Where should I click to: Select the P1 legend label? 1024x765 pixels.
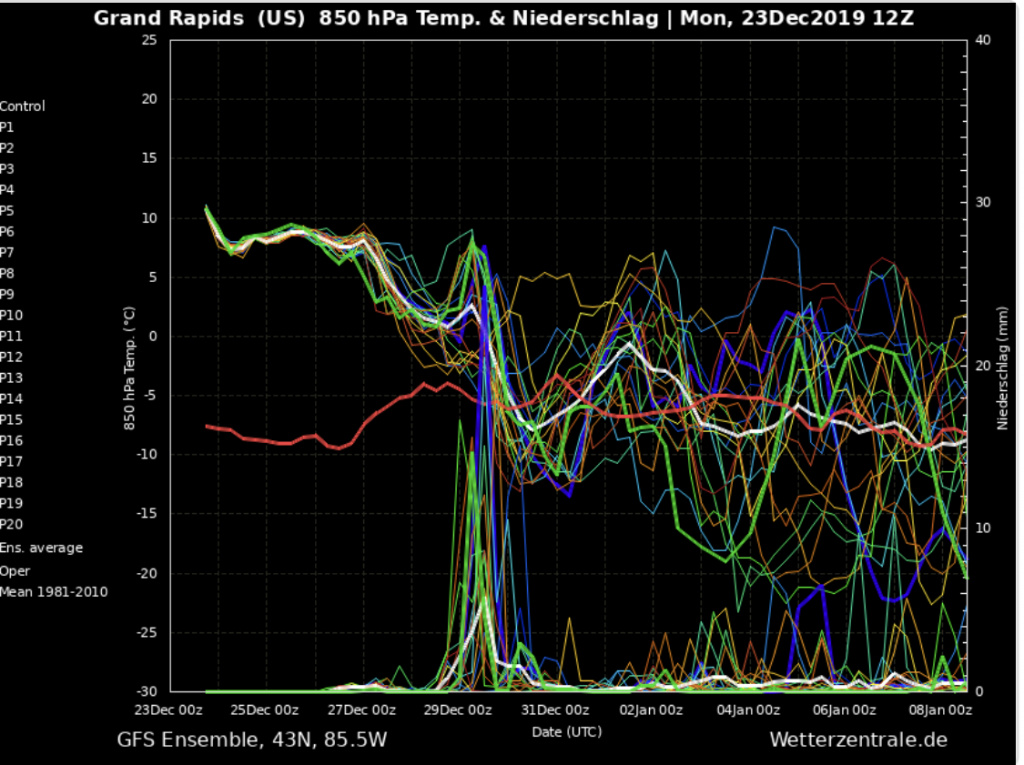pyautogui.click(x=7, y=127)
